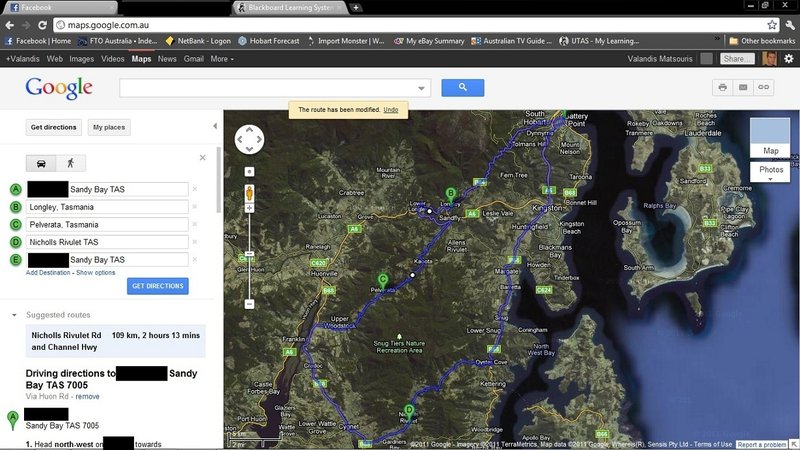This screenshot has width=800, height=450.
Task: Click the Pelverata, Tasmania destination field
Action: pyautogui.click(x=107, y=224)
